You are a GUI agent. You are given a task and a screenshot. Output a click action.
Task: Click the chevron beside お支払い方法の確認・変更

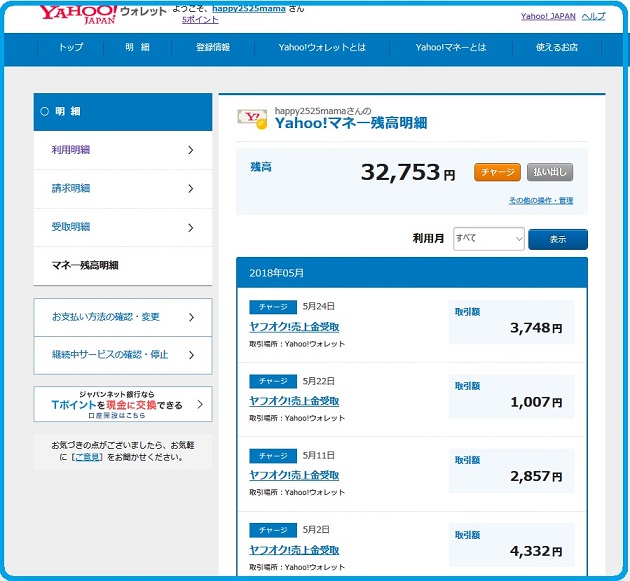coord(191,317)
